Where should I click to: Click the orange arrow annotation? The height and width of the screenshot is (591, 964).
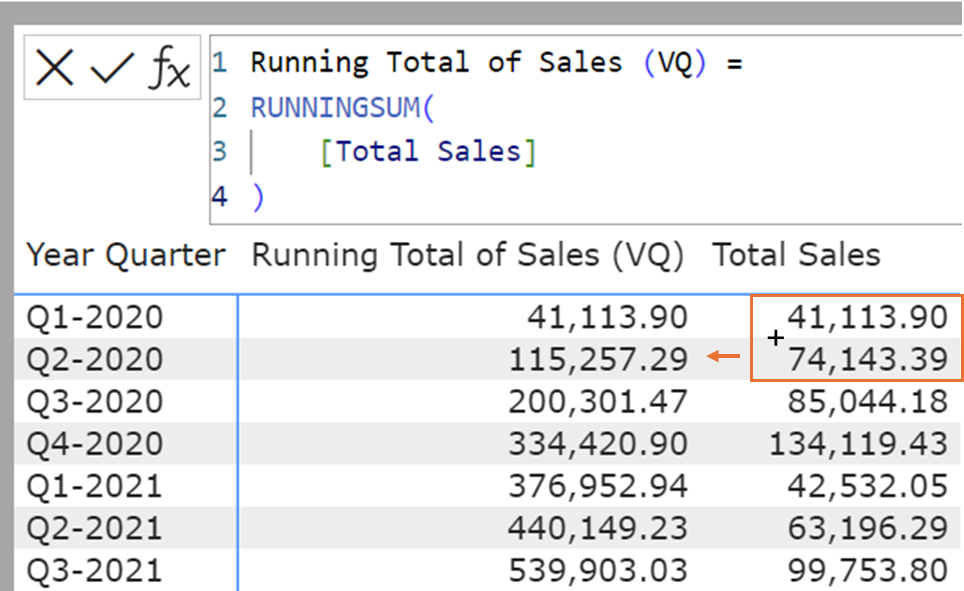(x=724, y=356)
